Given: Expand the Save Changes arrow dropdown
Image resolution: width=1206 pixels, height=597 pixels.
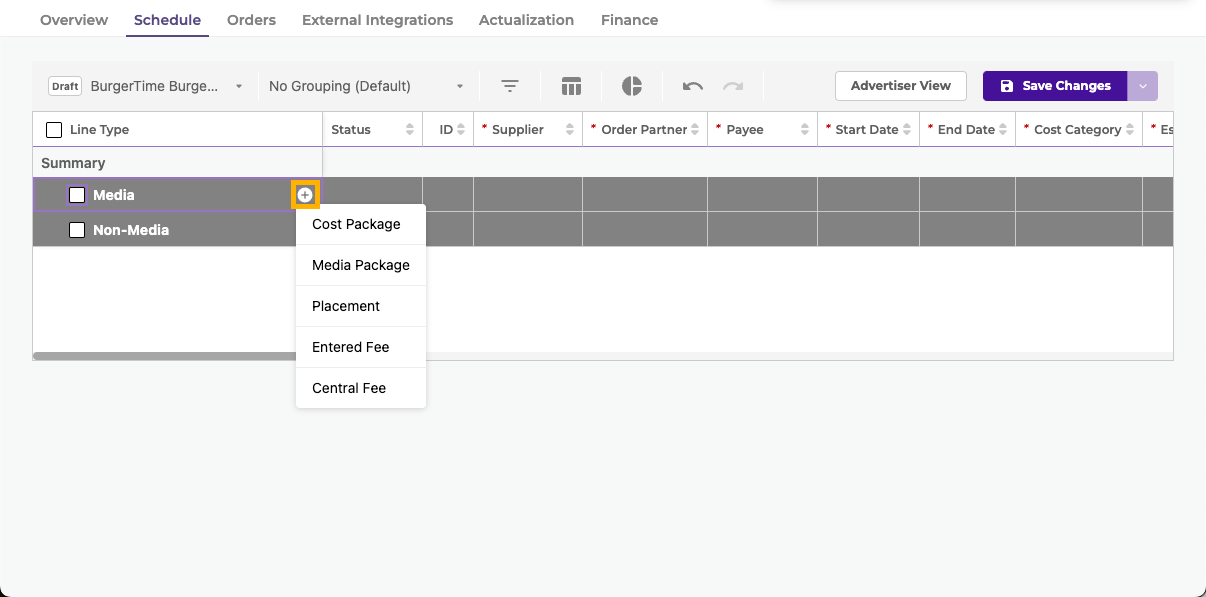Looking at the screenshot, I should (x=1143, y=86).
